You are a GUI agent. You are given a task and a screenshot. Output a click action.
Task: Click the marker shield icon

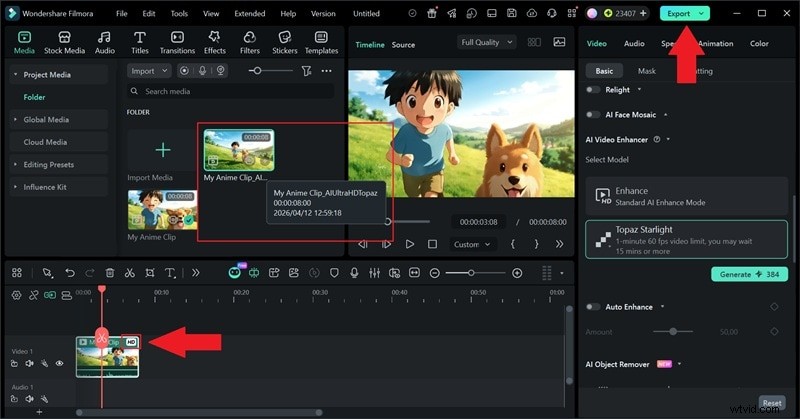pos(334,273)
